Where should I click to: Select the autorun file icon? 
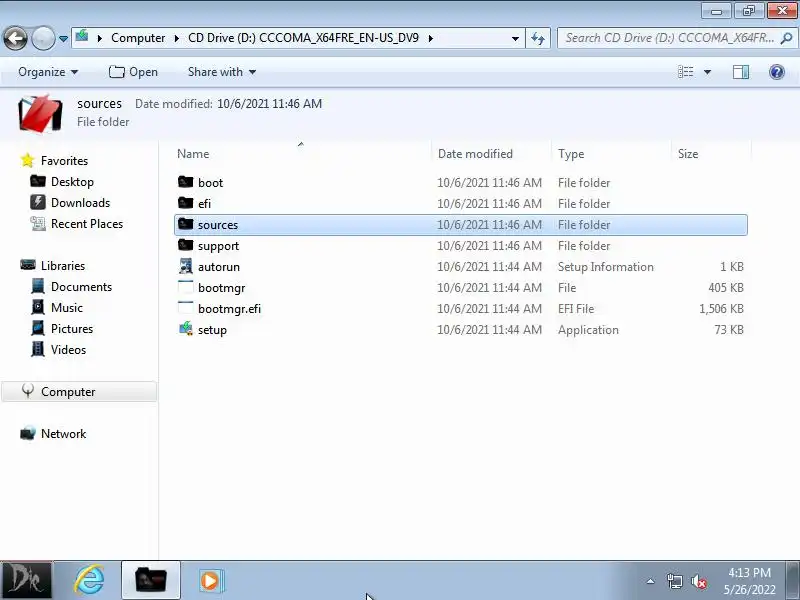click(x=186, y=266)
